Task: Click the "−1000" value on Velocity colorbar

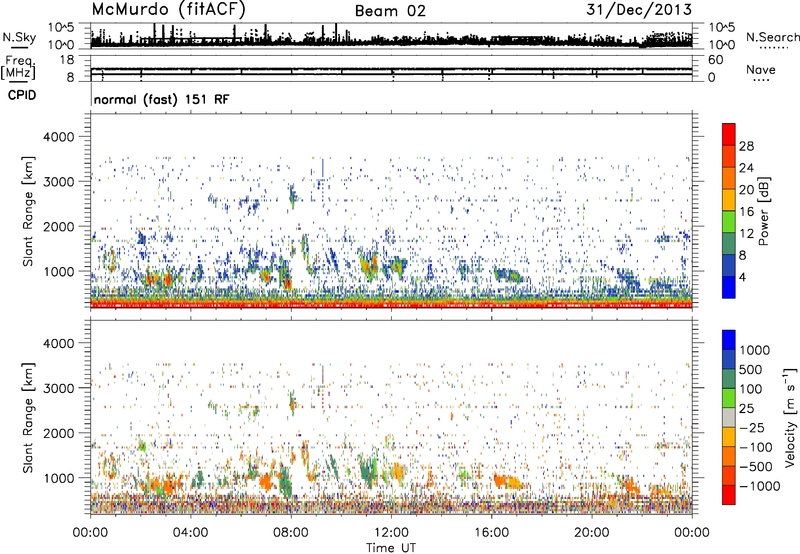Action: click(x=759, y=486)
